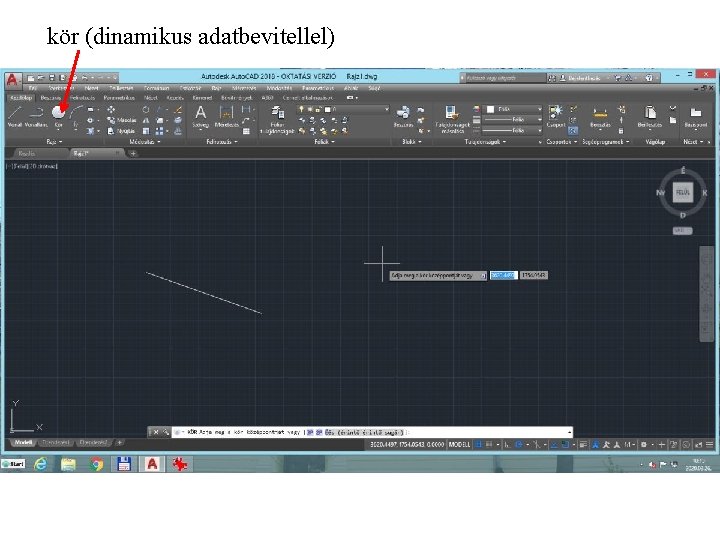
Task: Open the Kezdőlap ribbon tab
Action: click(21, 98)
